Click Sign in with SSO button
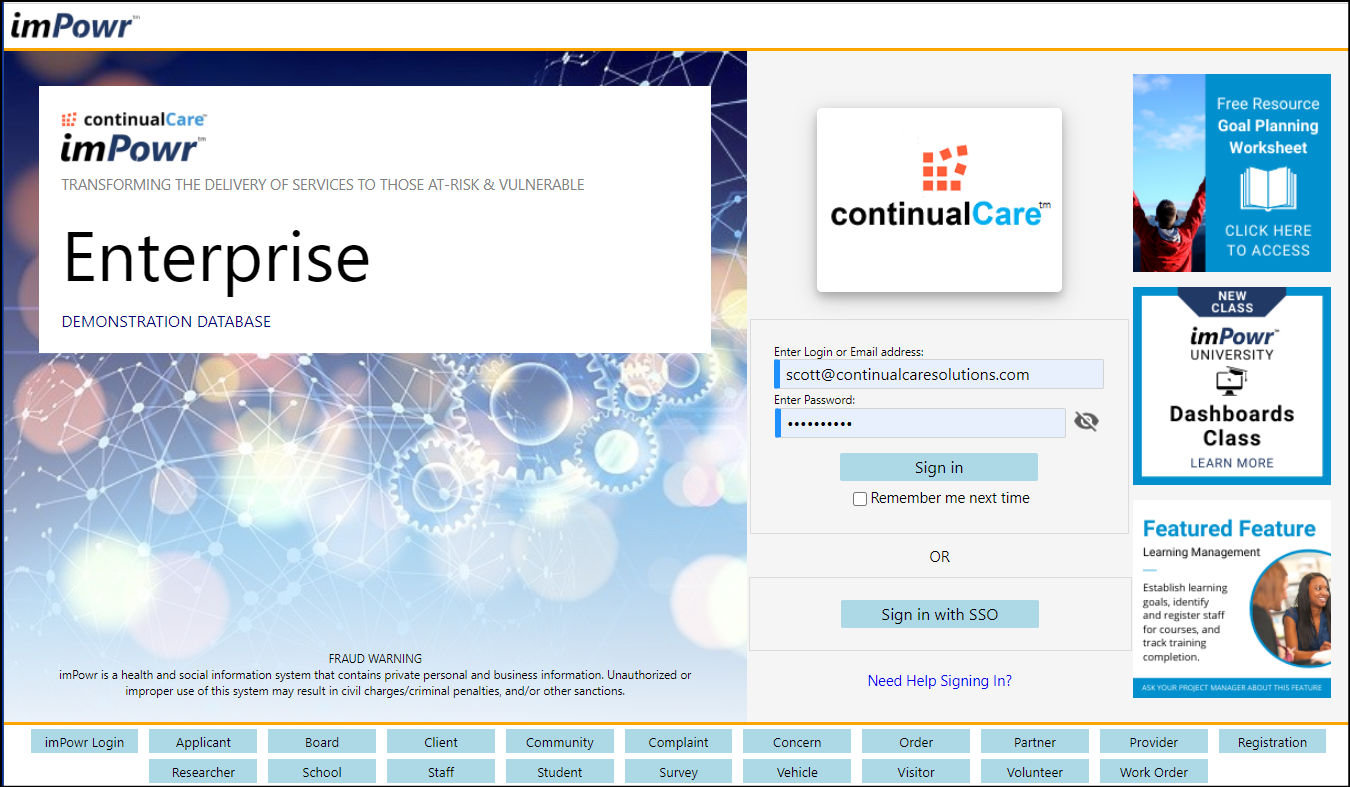 (940, 614)
